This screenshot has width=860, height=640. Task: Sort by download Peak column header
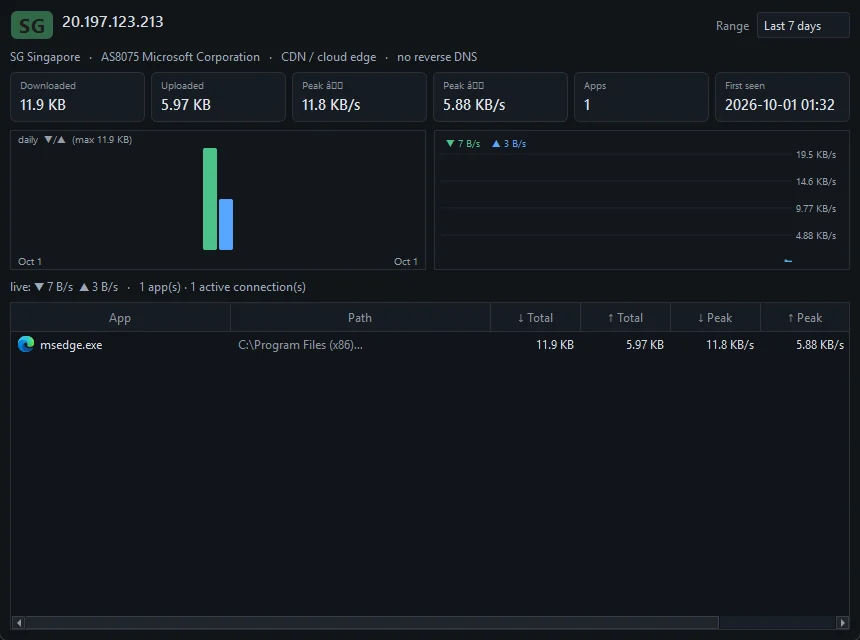pos(715,318)
